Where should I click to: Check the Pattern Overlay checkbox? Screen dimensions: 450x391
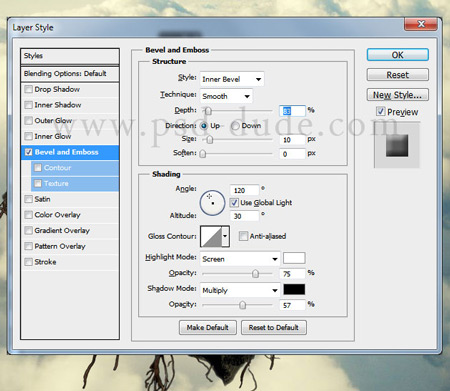[x=29, y=246]
